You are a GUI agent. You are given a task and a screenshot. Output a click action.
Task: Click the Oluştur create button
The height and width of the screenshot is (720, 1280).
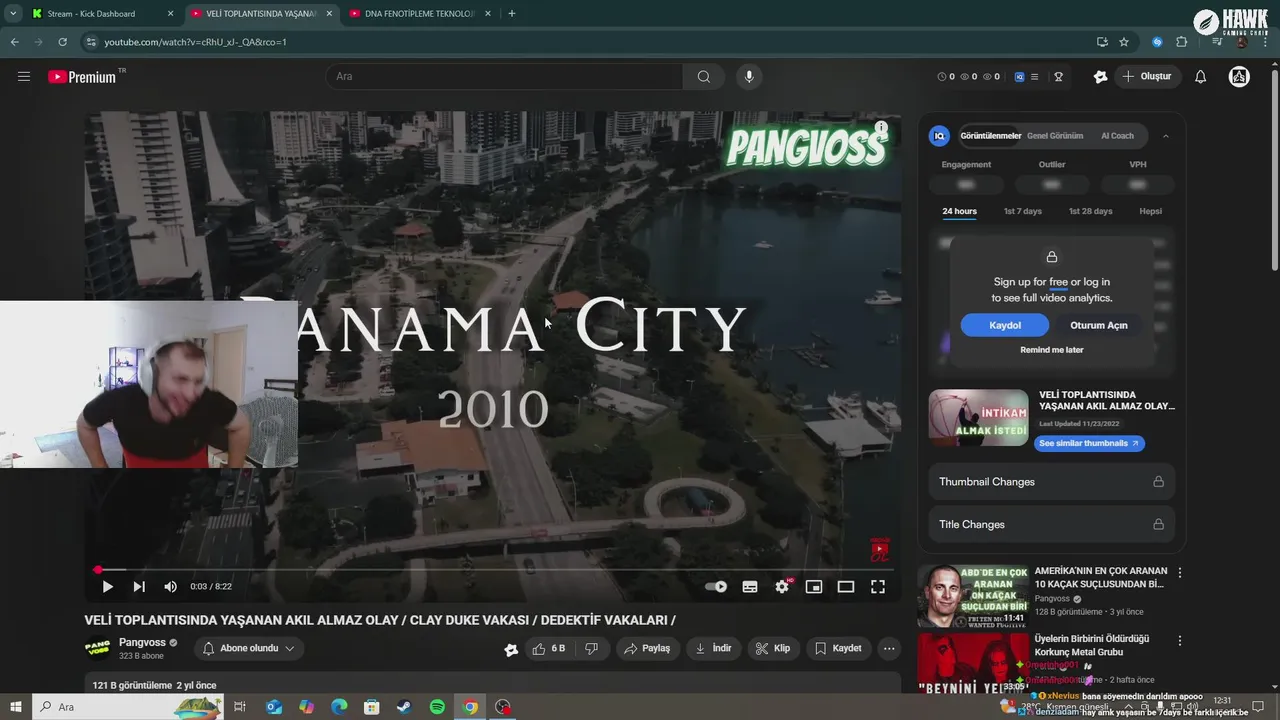pos(1147,77)
